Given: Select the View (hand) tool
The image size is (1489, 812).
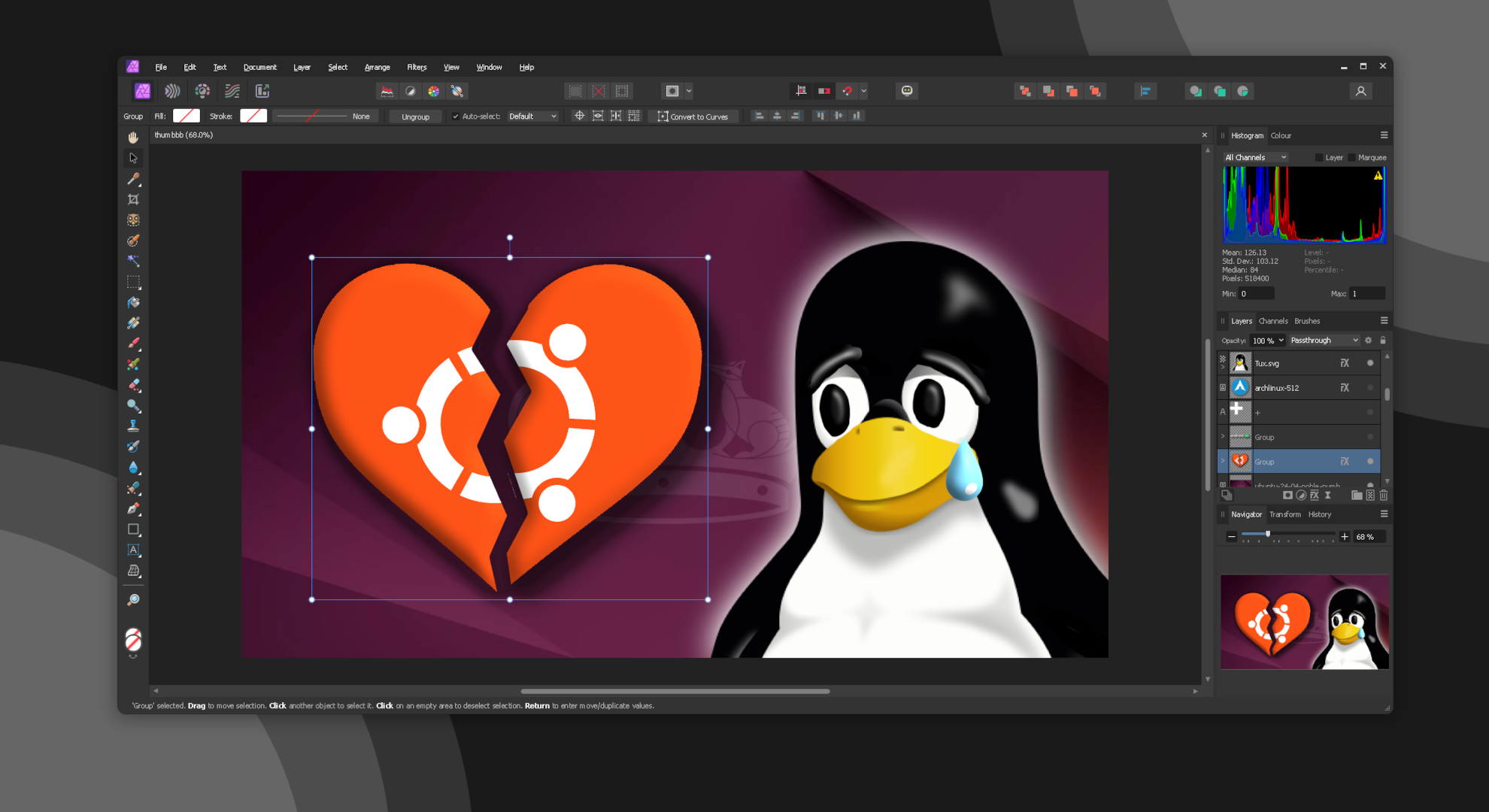Looking at the screenshot, I should point(133,137).
